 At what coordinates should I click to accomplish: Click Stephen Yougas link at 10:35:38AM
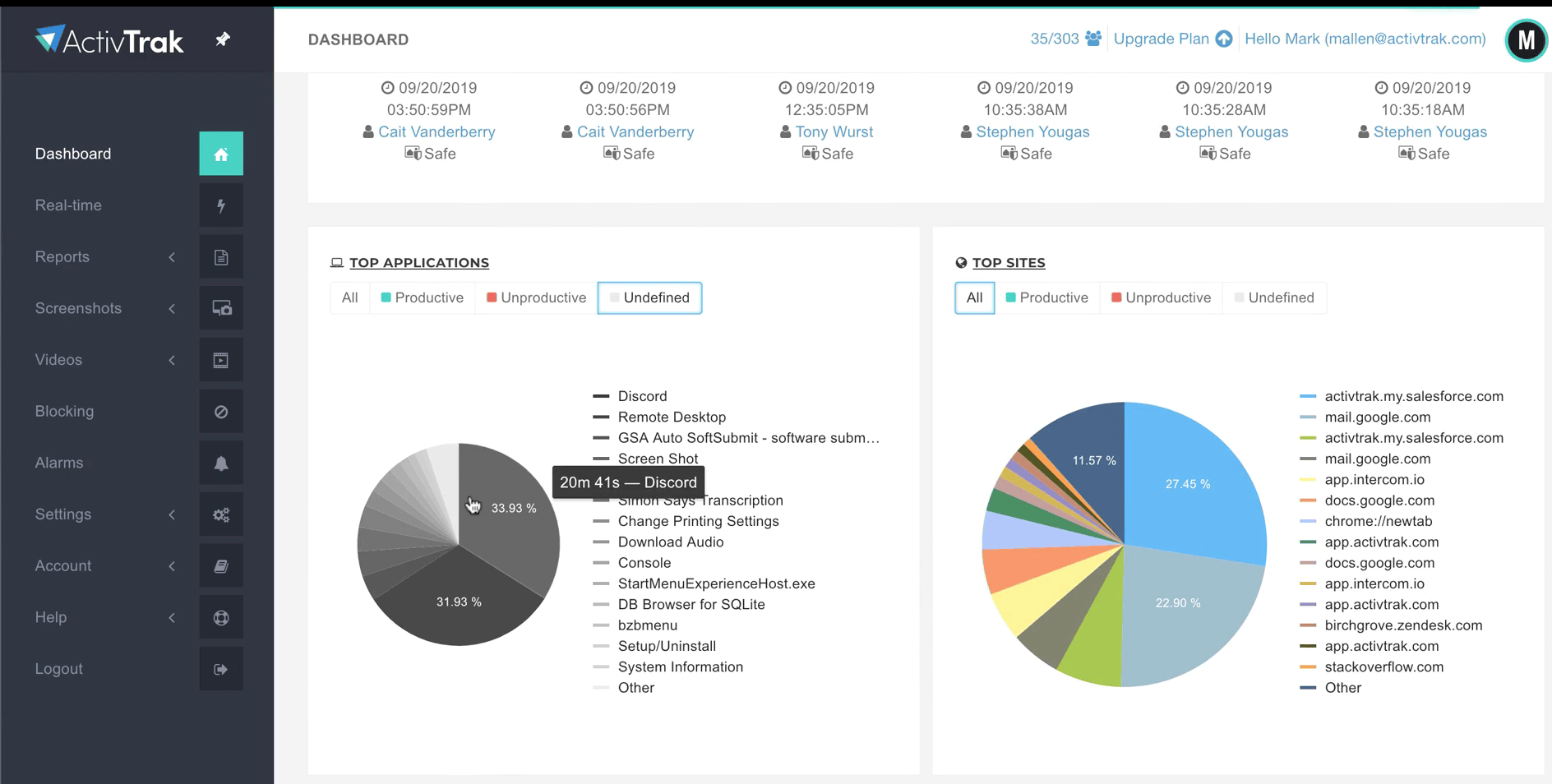[1032, 131]
